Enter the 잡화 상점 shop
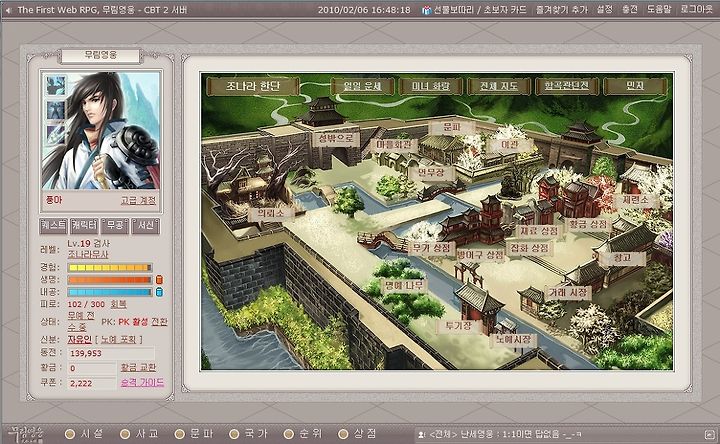This screenshot has height=444, width=720. (530, 248)
